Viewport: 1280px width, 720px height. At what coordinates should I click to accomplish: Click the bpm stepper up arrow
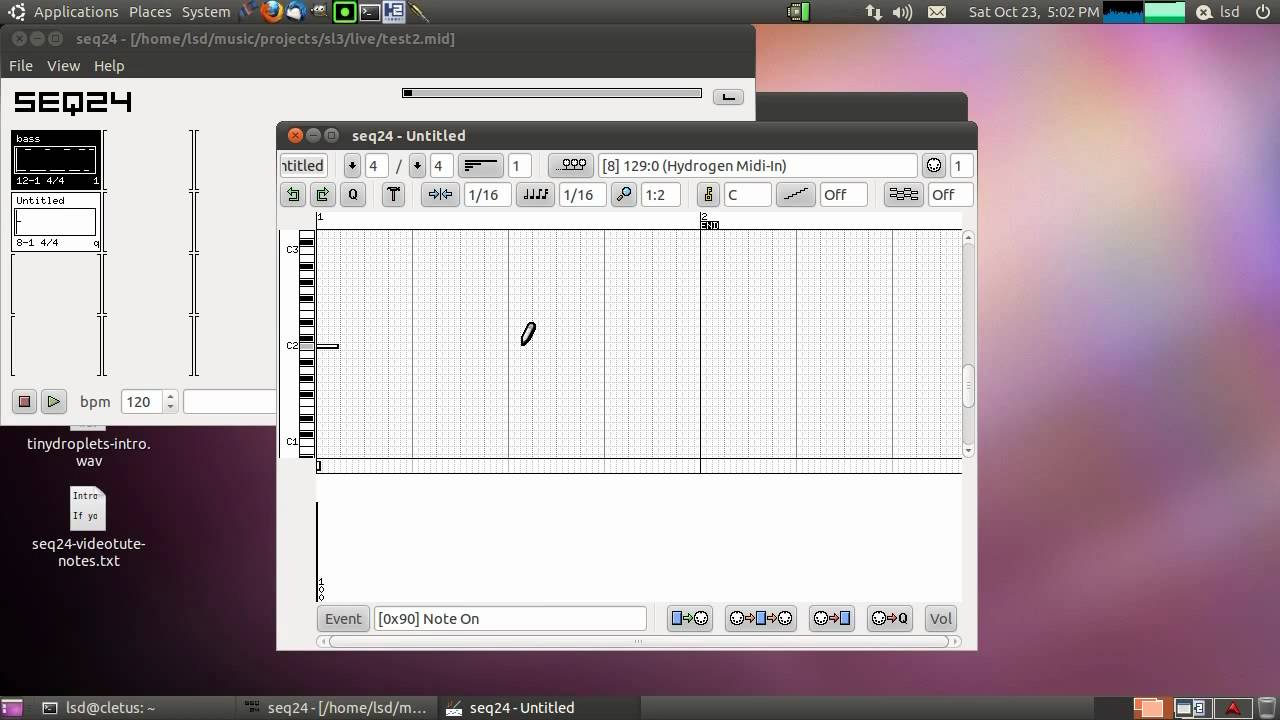pyautogui.click(x=171, y=396)
